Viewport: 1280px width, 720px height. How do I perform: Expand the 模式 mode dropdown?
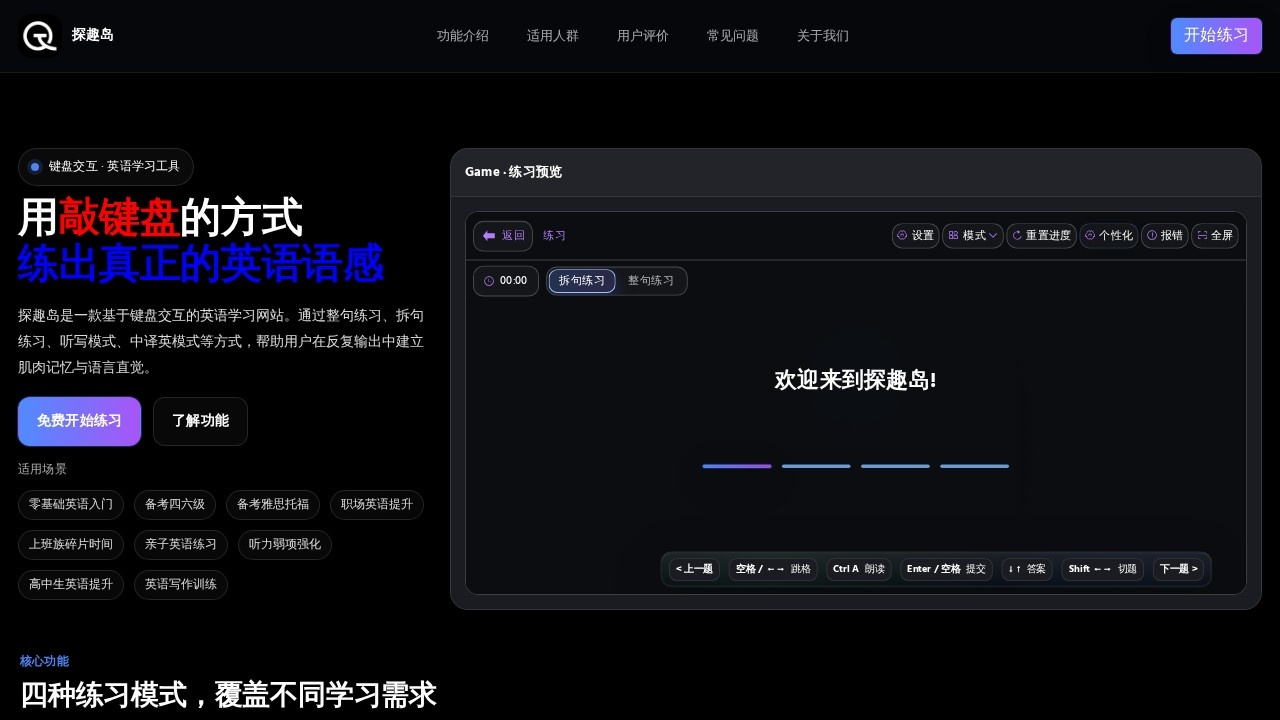point(973,236)
